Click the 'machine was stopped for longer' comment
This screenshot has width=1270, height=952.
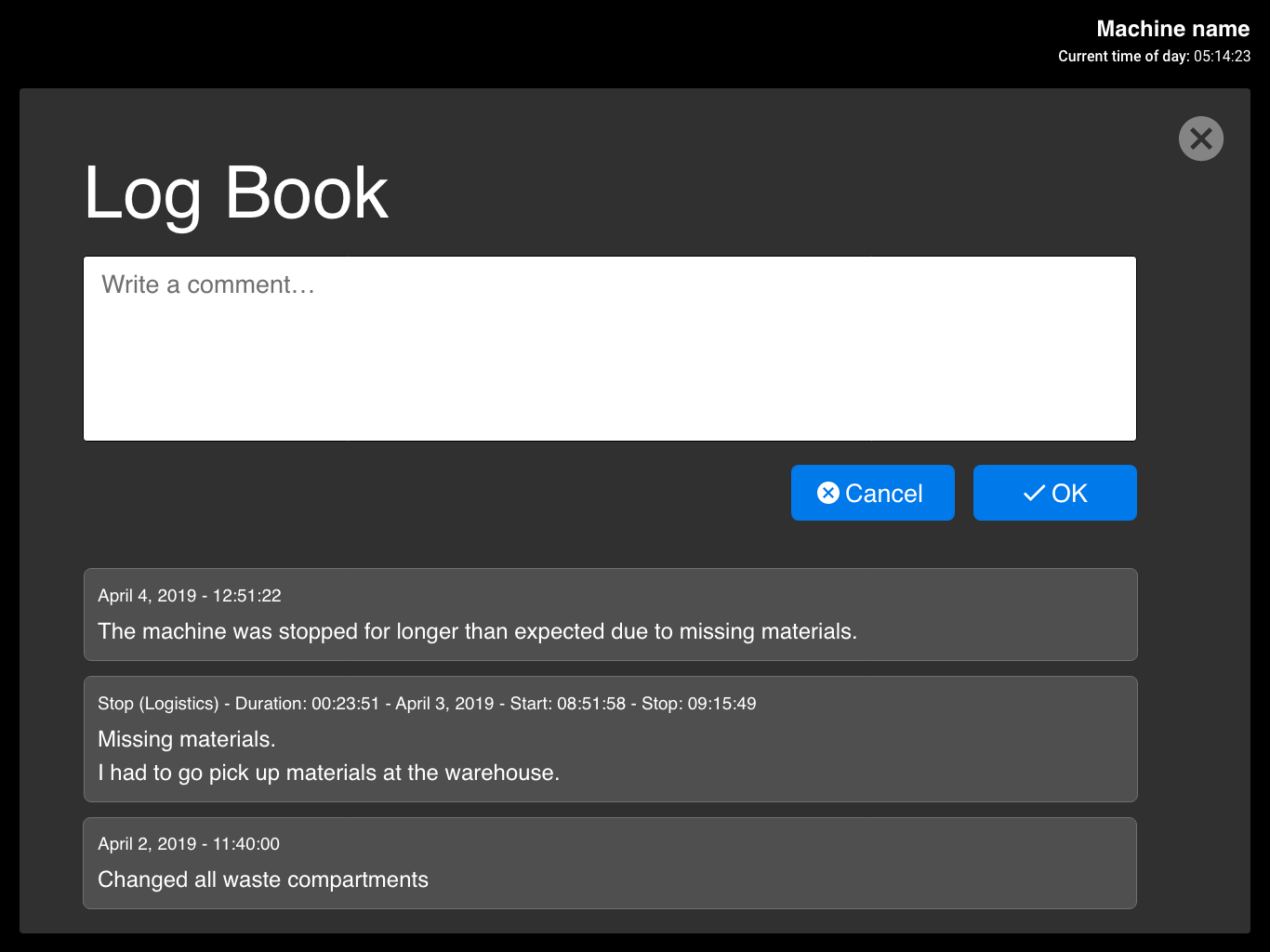[x=477, y=632]
